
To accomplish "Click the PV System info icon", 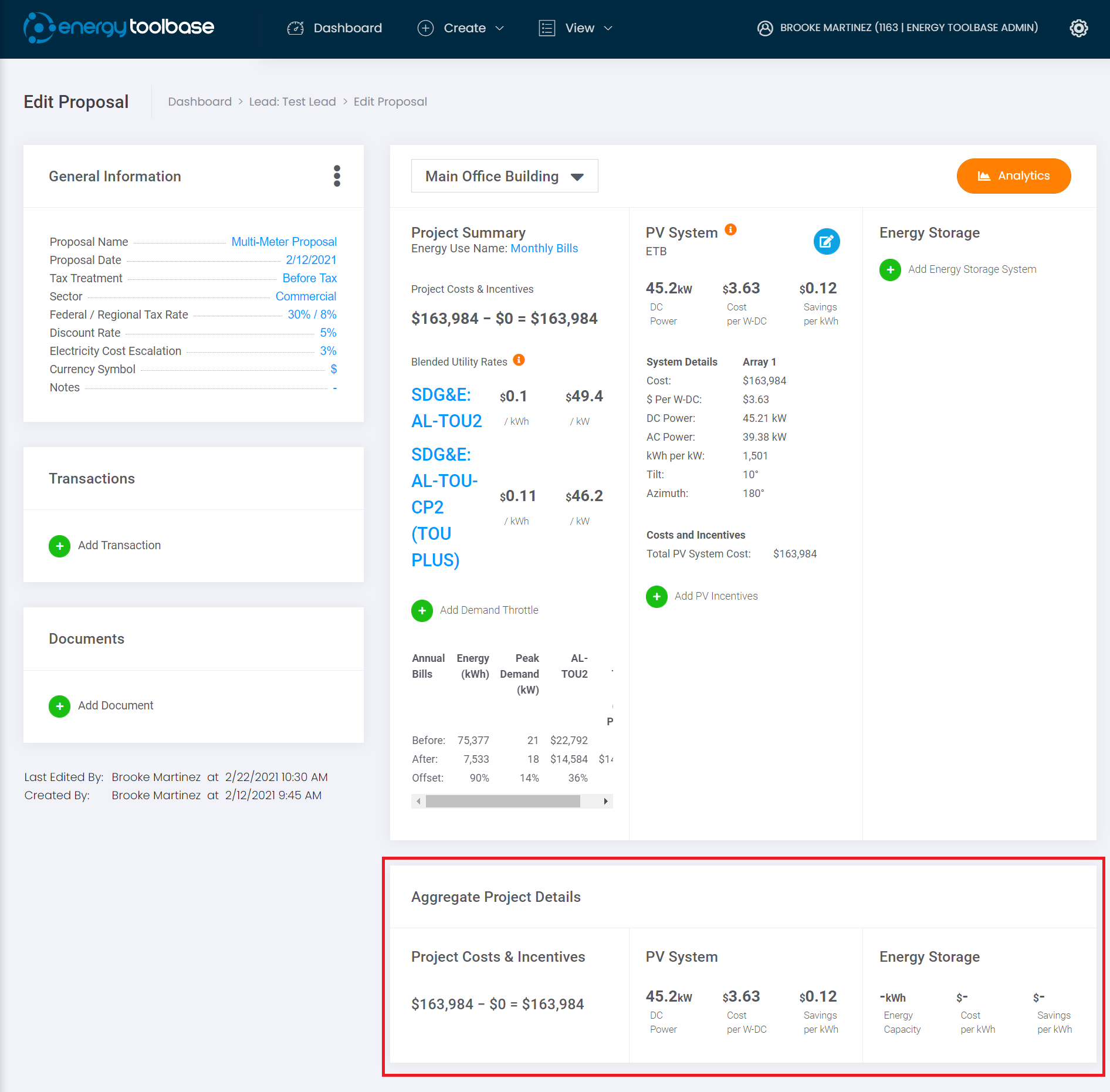I will pos(730,229).
